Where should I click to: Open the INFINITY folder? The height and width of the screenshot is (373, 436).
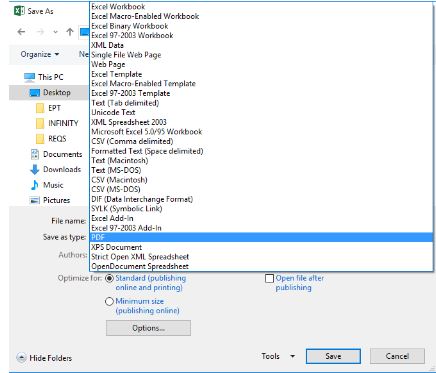click(x=63, y=123)
